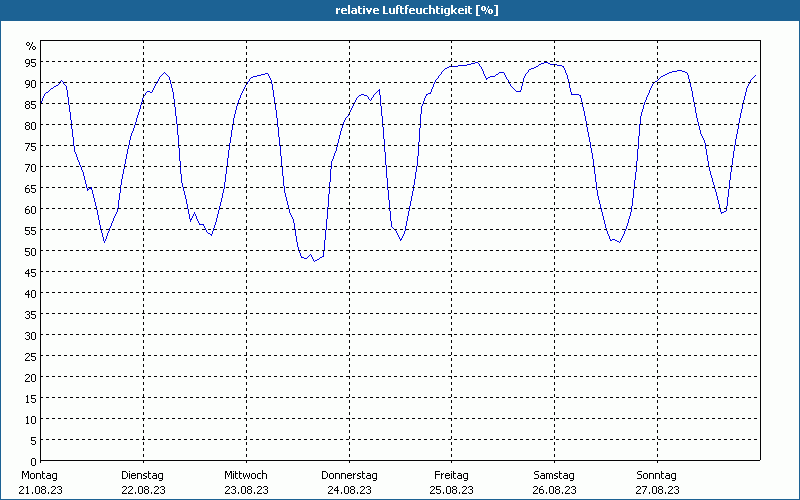Image resolution: width=800 pixels, height=500 pixels.
Task: Click the '%' unit label on y-axis
Action: tap(31, 46)
